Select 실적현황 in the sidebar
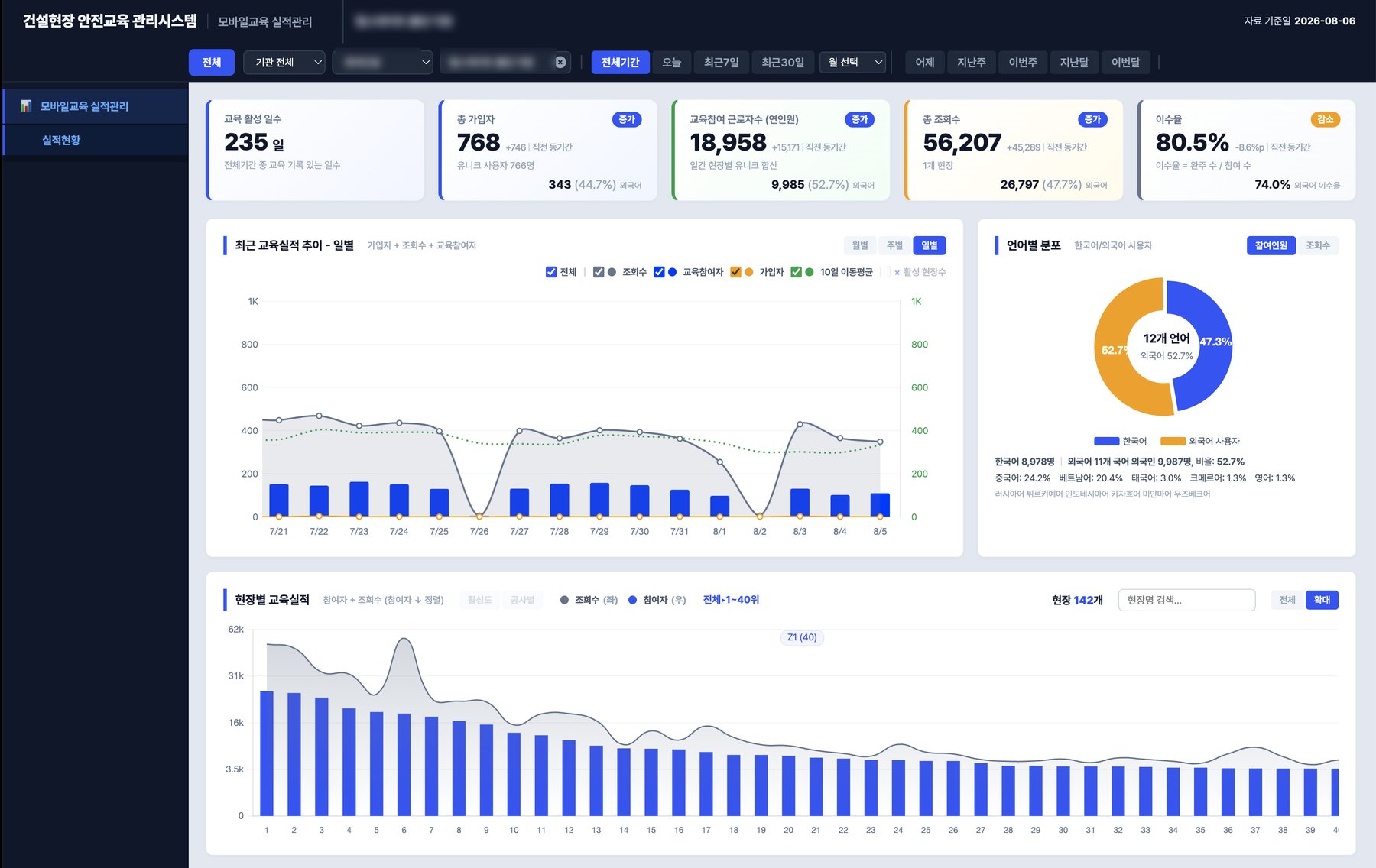Viewport: 1376px width, 868px height. click(x=95, y=140)
